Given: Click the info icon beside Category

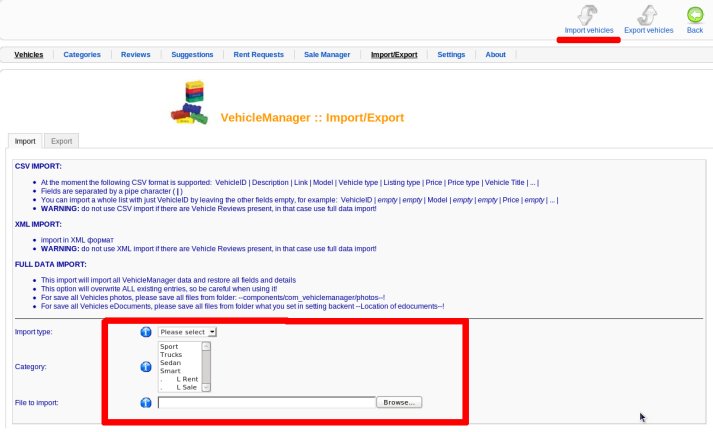Looking at the screenshot, I should pos(146,367).
